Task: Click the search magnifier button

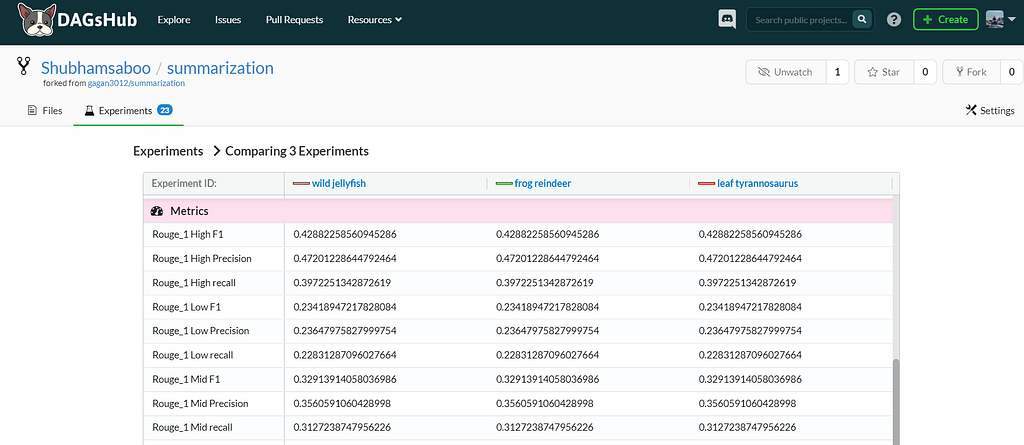Action: (x=861, y=19)
